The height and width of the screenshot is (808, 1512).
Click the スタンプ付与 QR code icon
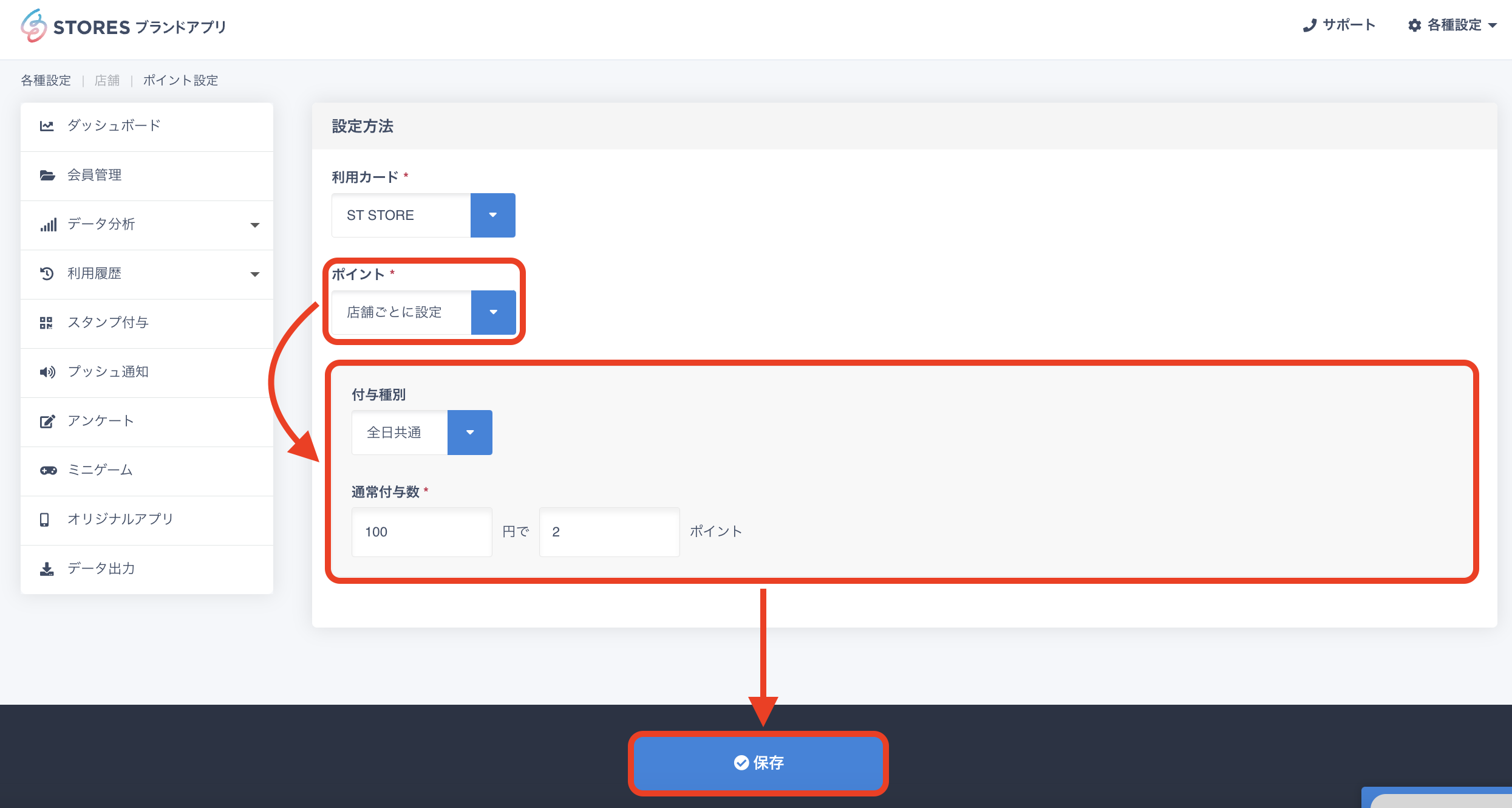(46, 323)
